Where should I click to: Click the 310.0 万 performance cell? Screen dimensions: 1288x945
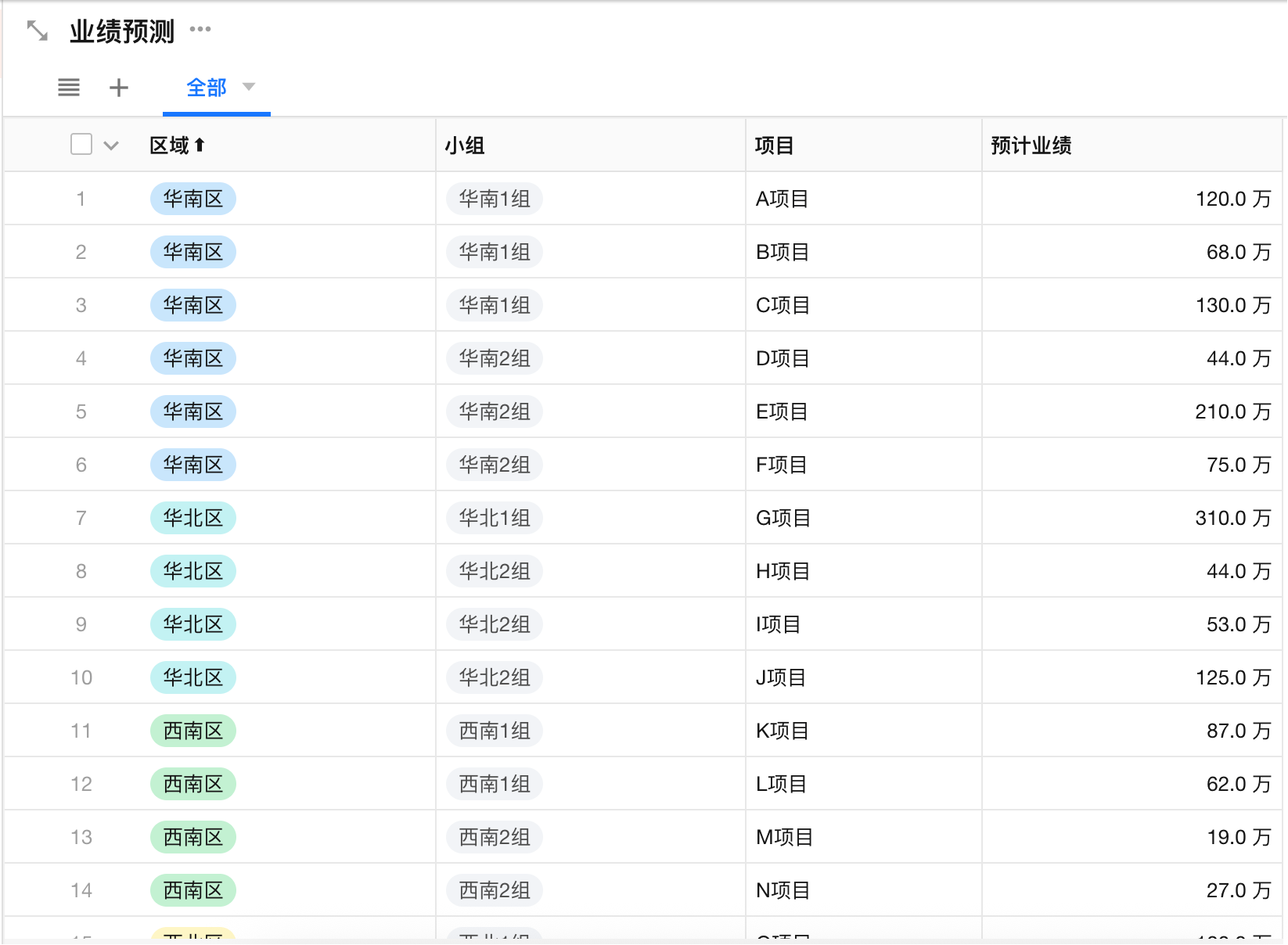pos(1232,518)
